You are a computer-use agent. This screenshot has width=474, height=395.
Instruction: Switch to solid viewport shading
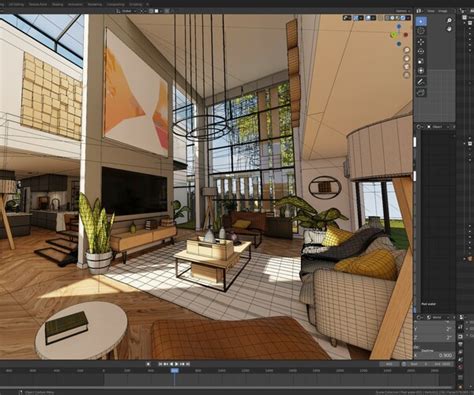pyautogui.click(x=392, y=18)
